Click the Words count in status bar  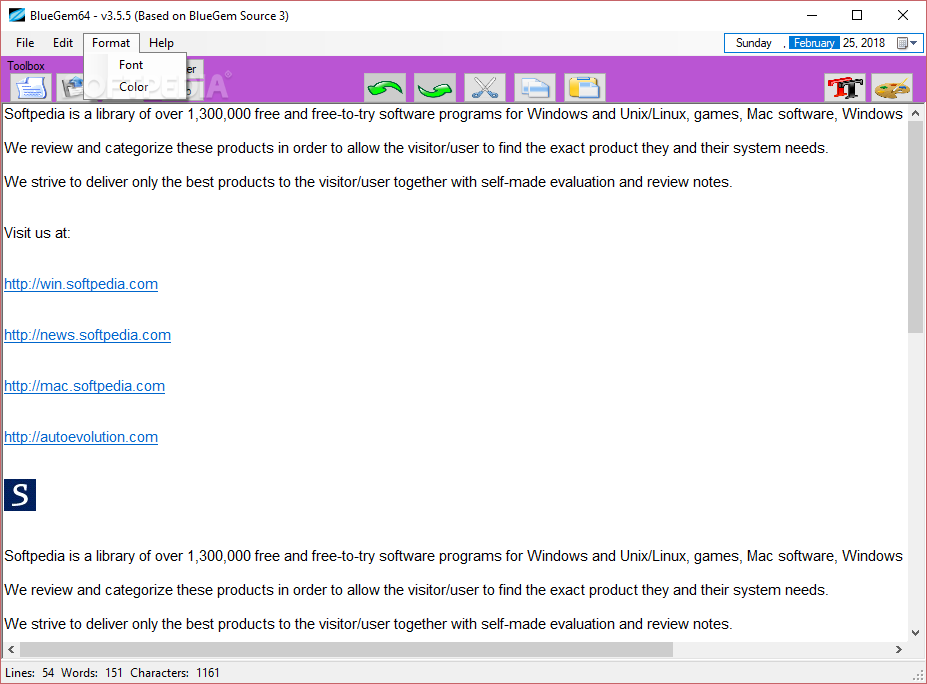[92, 673]
